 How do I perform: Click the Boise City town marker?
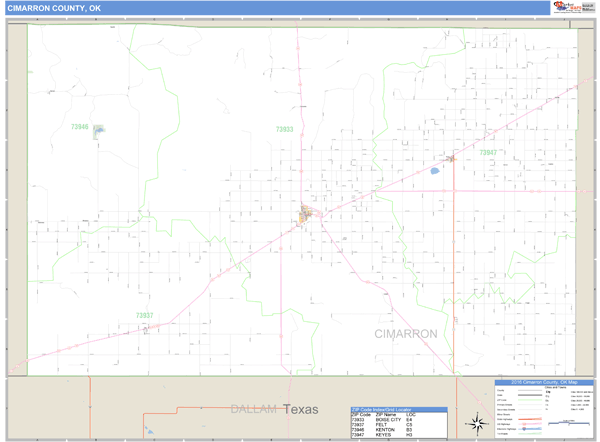click(307, 213)
